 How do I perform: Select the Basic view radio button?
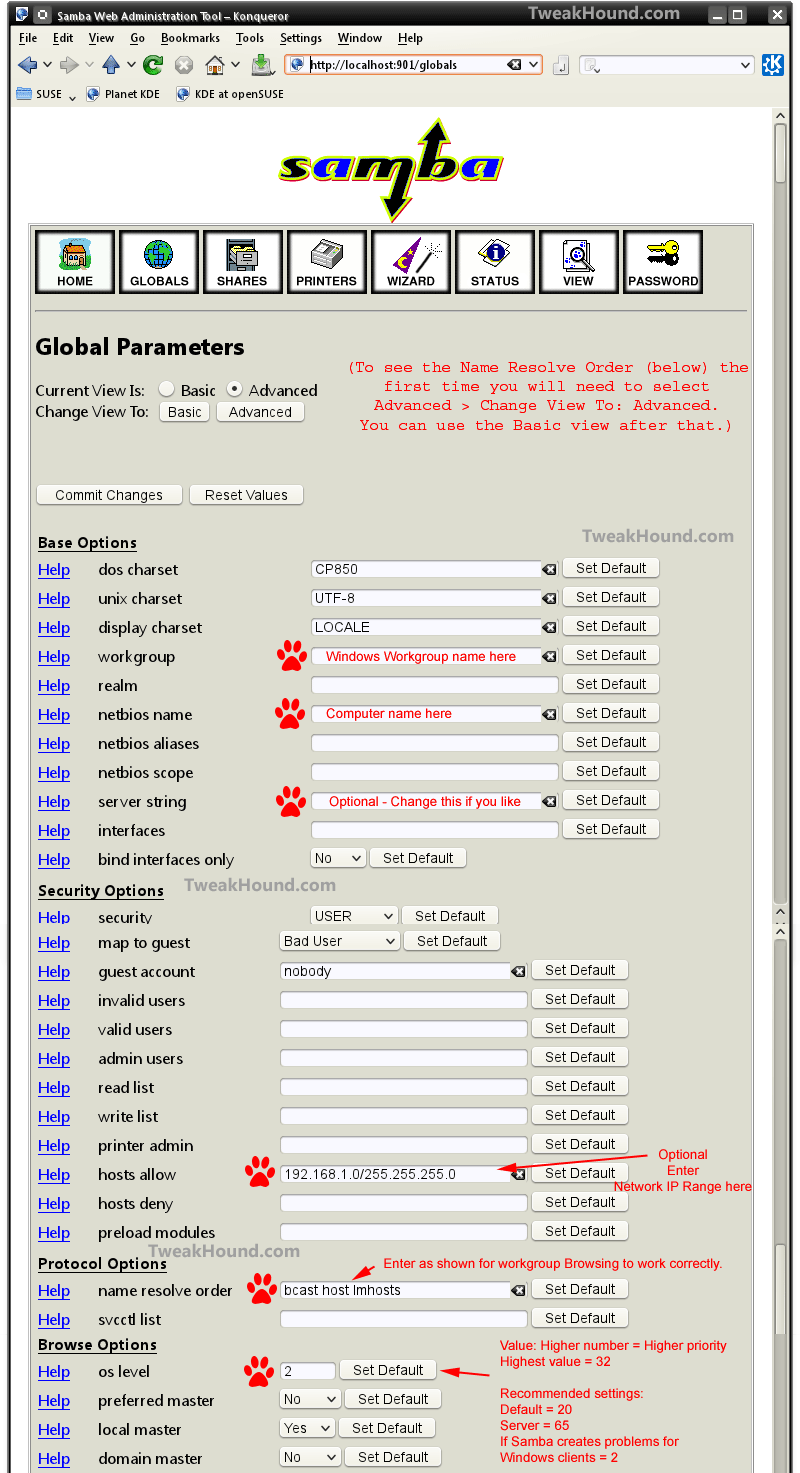click(167, 390)
